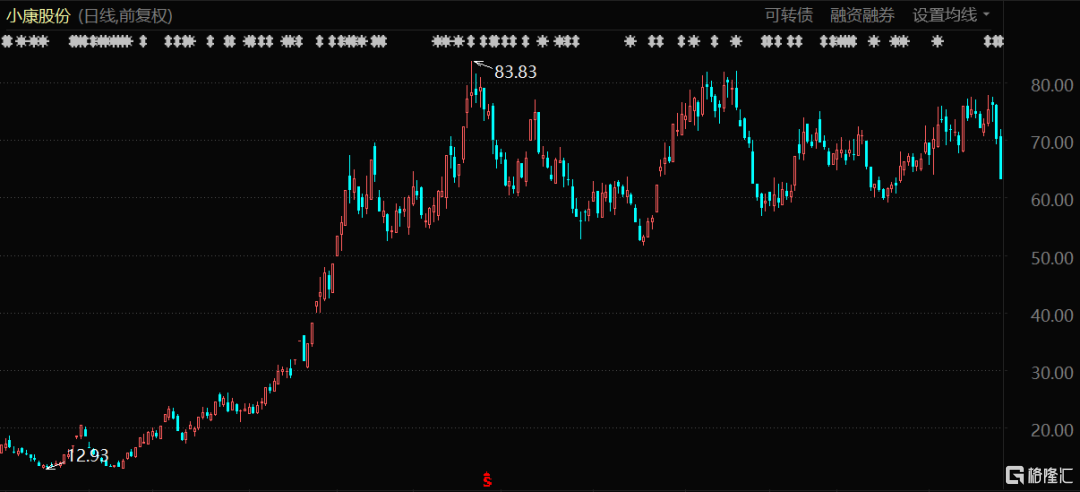Click the 60.00 price axis label
The image size is (1080, 492).
pos(1053,201)
